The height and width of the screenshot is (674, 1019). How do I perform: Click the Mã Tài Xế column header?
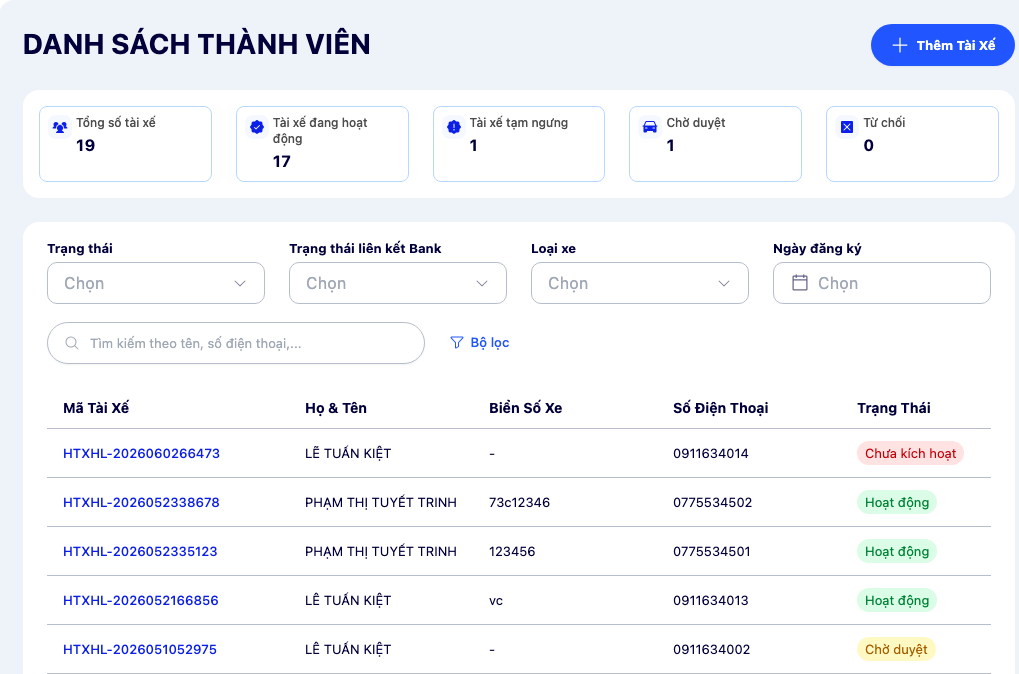coord(96,408)
